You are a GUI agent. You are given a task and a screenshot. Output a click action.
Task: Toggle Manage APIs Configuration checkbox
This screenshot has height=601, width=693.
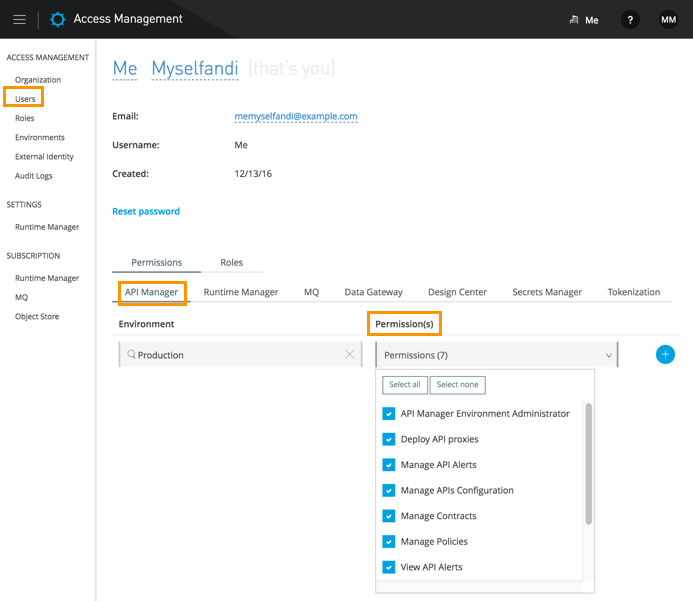(x=388, y=491)
